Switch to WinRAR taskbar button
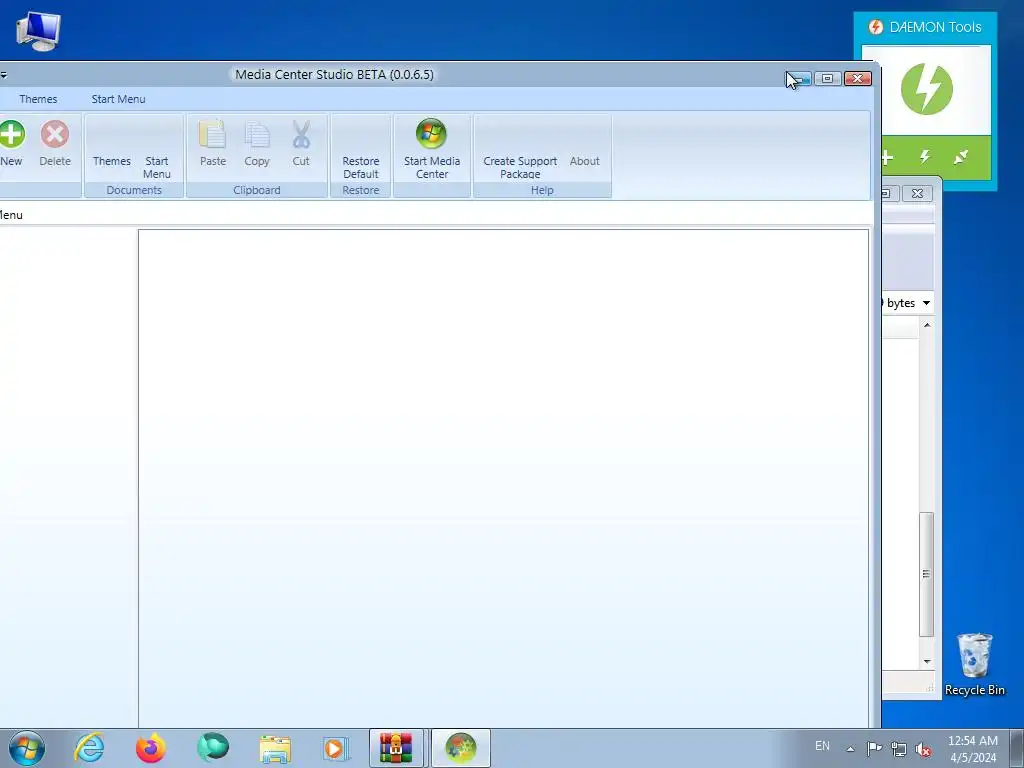 396,748
